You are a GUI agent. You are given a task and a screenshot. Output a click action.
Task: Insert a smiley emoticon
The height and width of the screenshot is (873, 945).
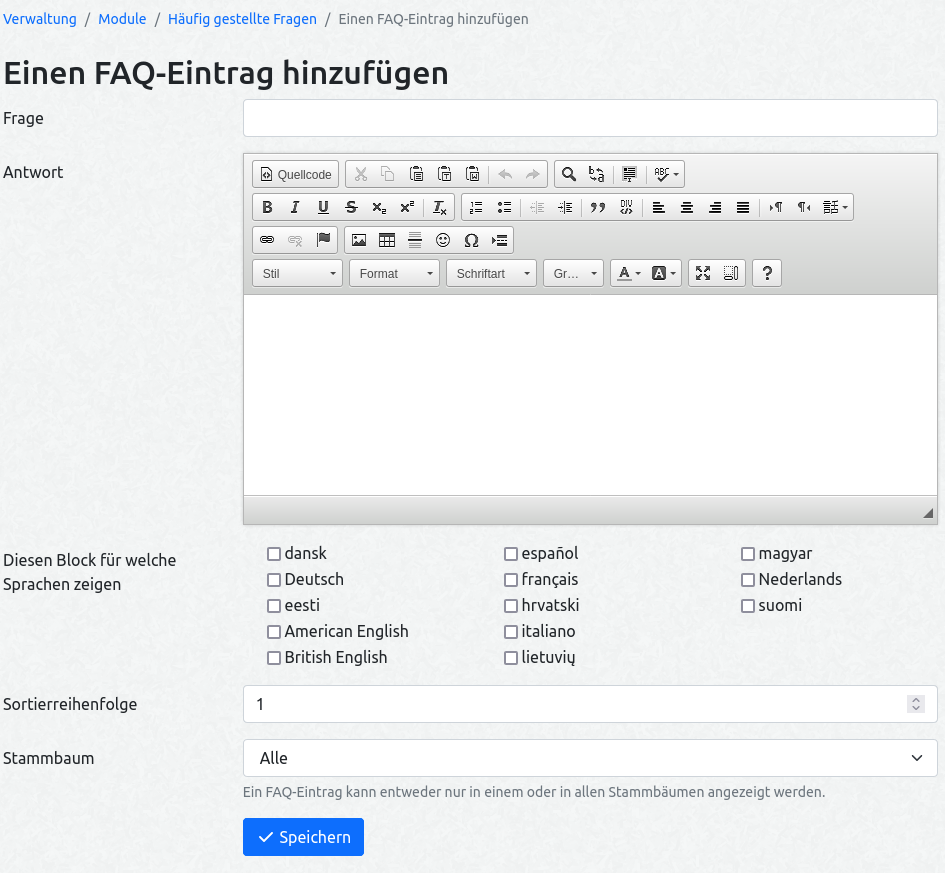coord(443,240)
